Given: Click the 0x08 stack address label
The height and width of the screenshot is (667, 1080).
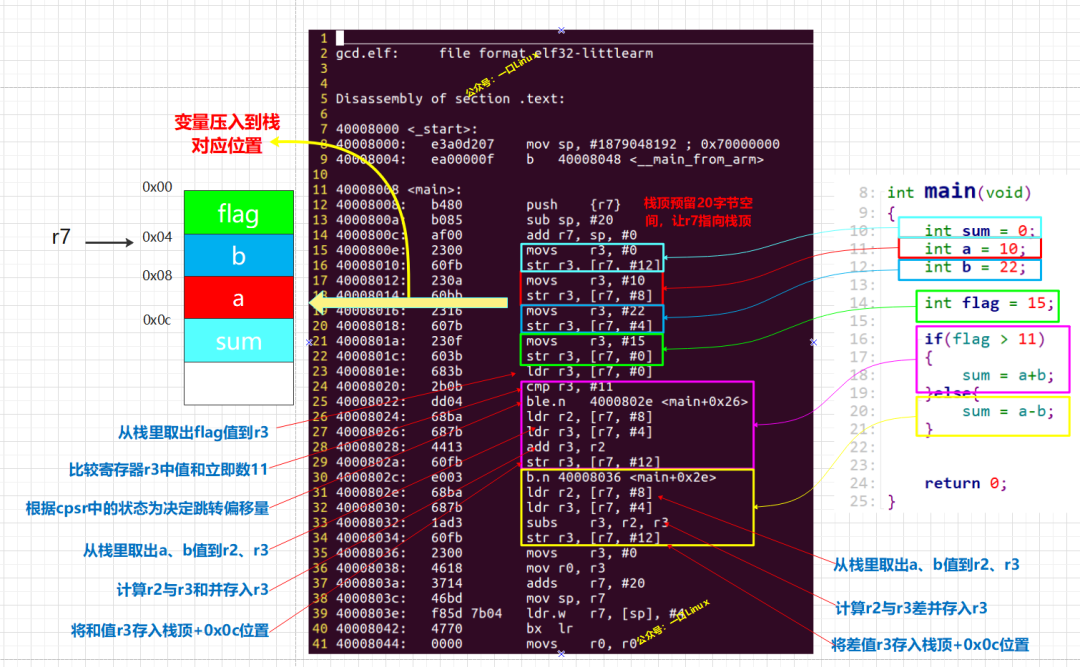Looking at the screenshot, I should pos(157,276).
